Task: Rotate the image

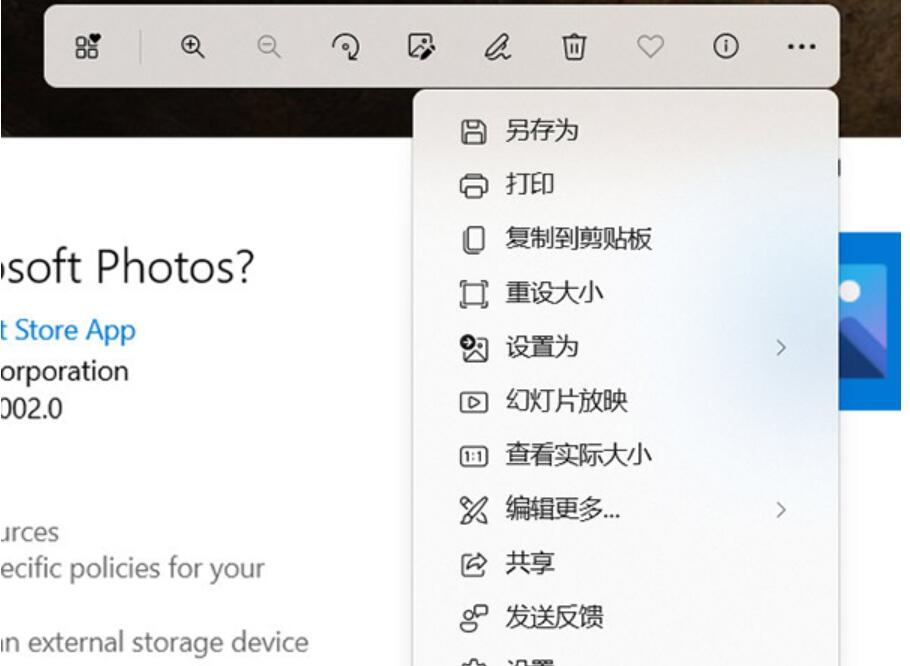Action: (x=345, y=46)
